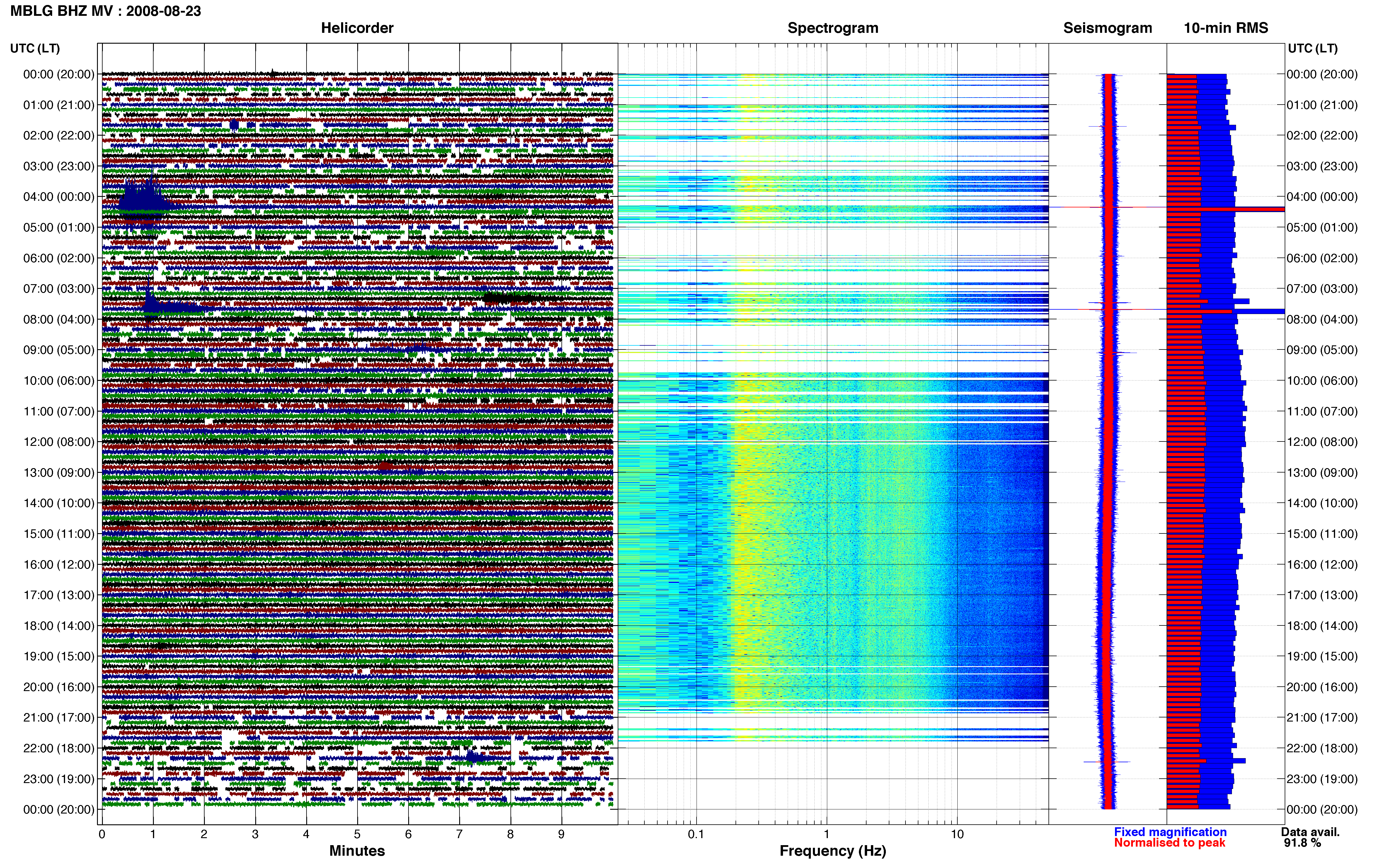Select 09:00 (05:00) on the RMS-side time axis

click(1322, 350)
